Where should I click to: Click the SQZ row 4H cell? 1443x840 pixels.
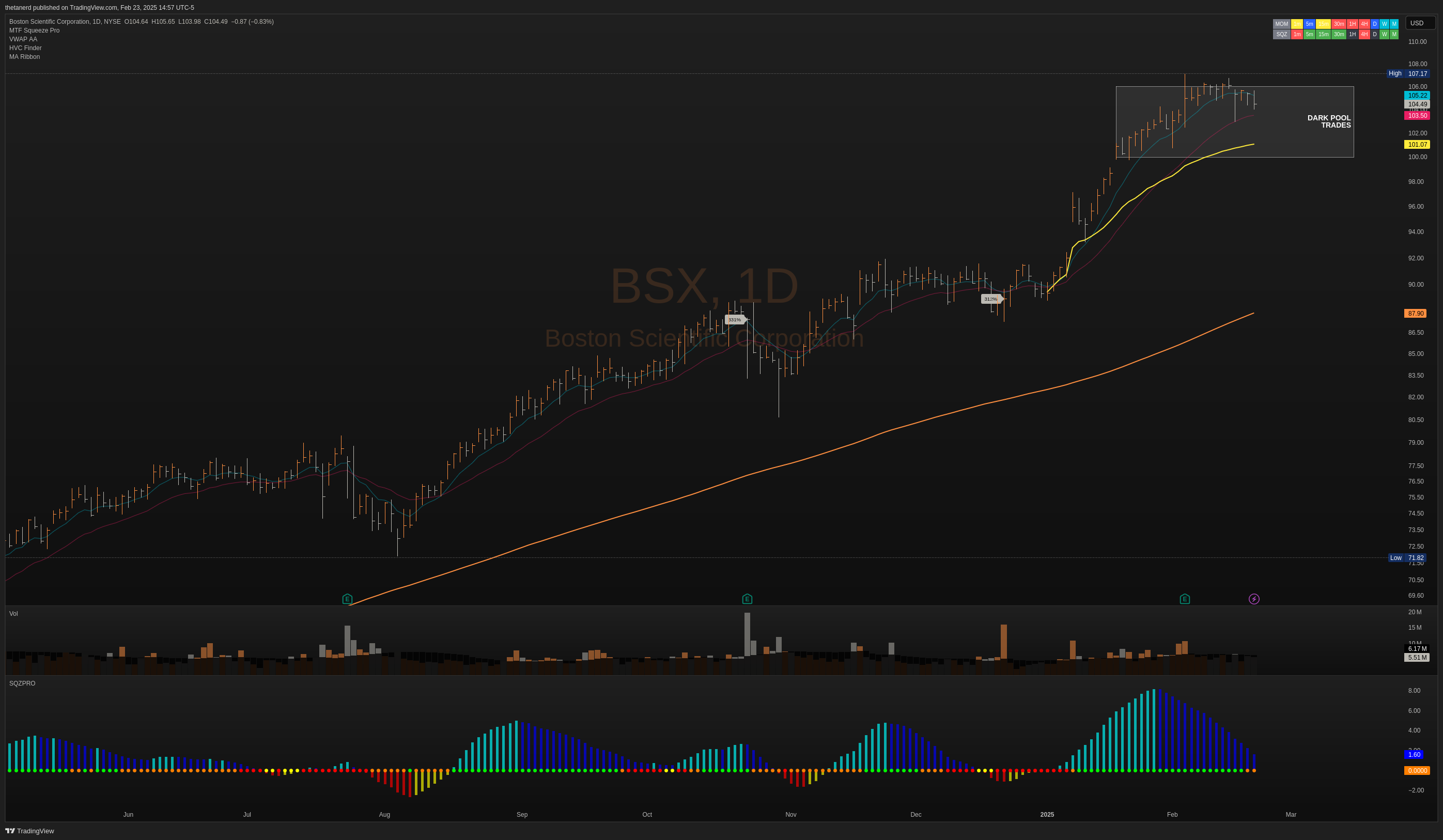click(x=1364, y=35)
